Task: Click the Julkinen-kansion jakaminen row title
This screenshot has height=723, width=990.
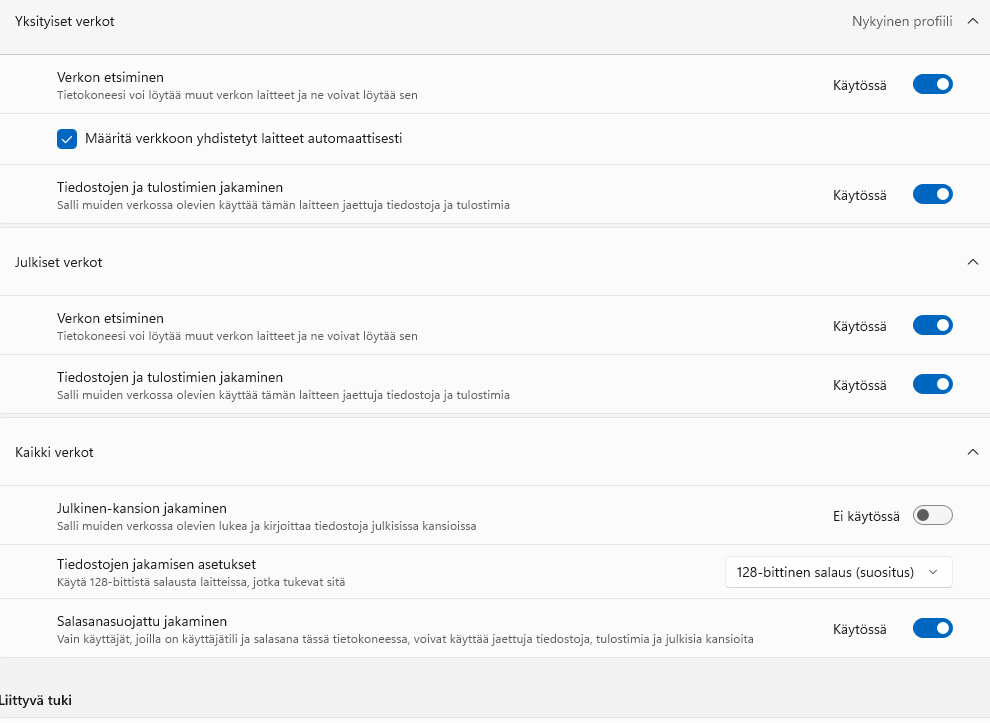Action: (142, 508)
